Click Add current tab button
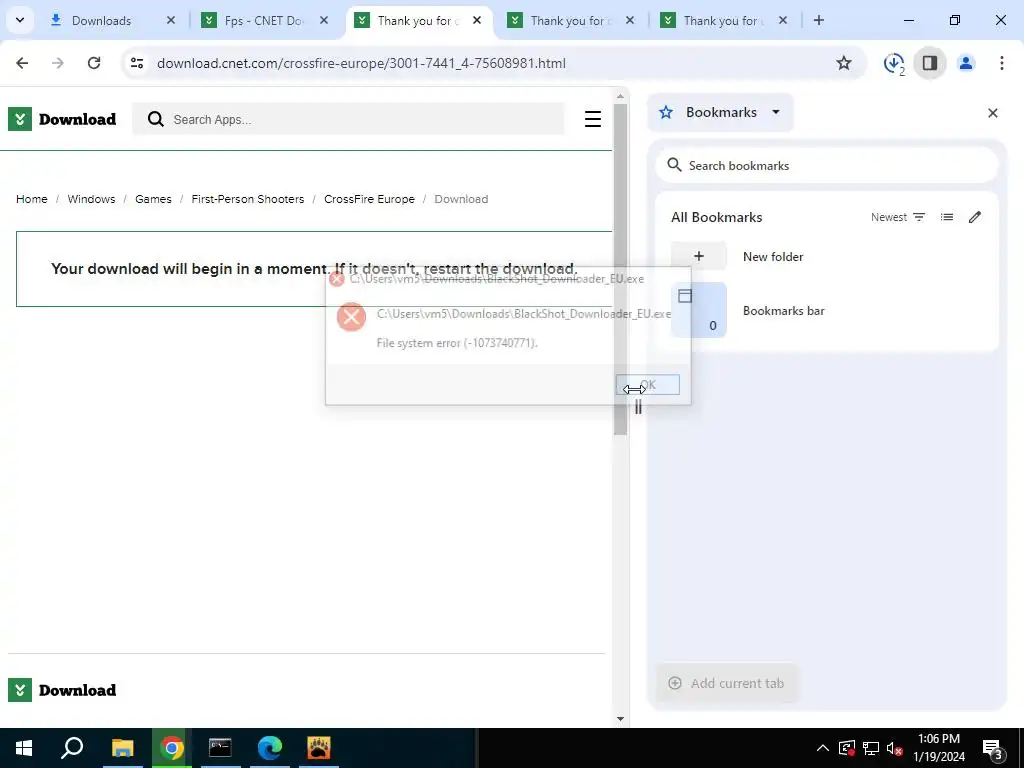 (x=727, y=683)
